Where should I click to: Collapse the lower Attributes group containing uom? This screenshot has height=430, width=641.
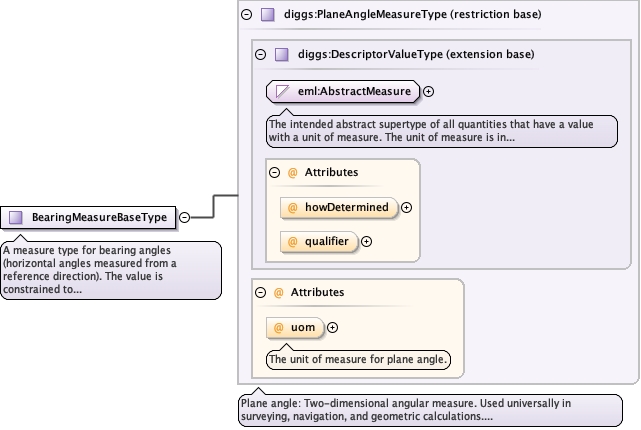pos(261,292)
